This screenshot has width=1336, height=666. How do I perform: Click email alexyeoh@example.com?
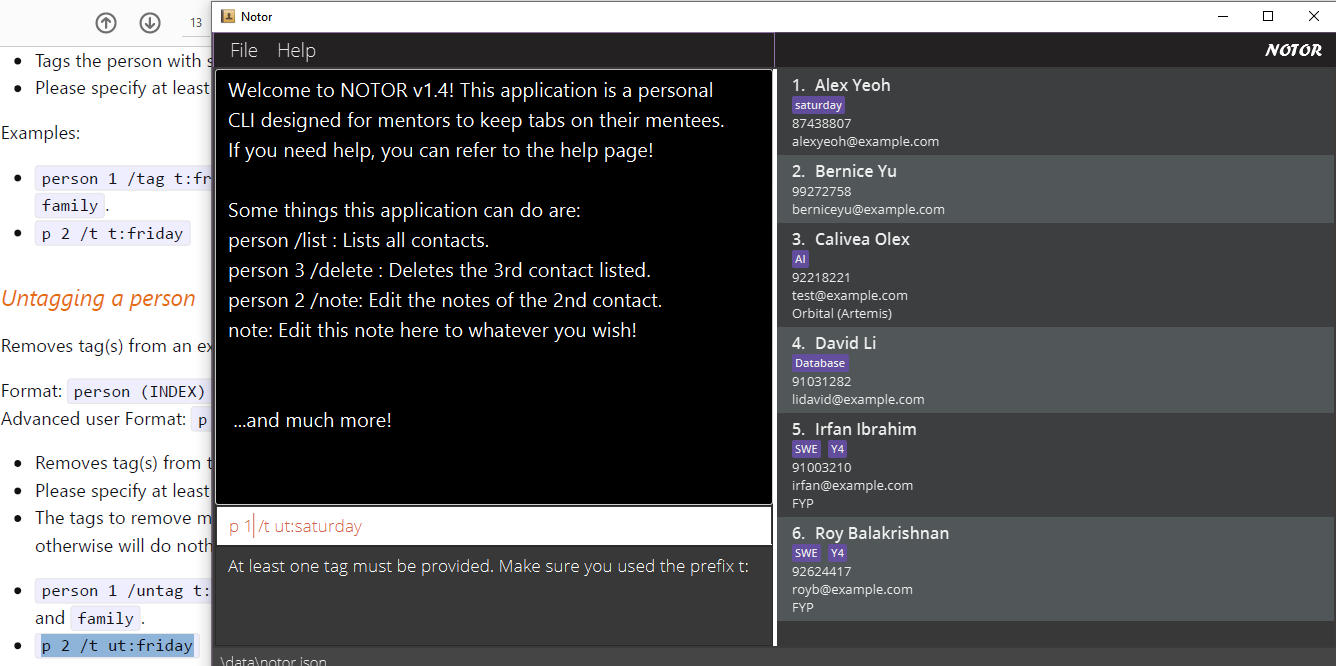click(865, 142)
